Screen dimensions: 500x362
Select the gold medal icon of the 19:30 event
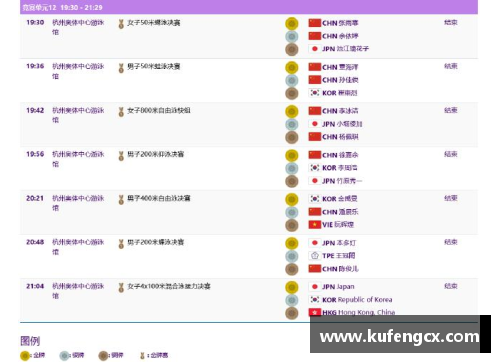(292, 23)
